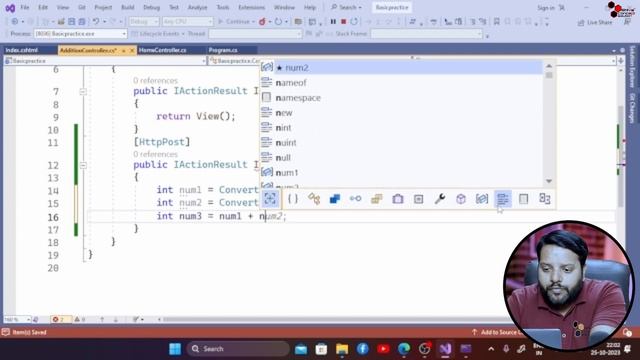Open the Process Basicpractice.exe dropdown

click(x=80, y=33)
